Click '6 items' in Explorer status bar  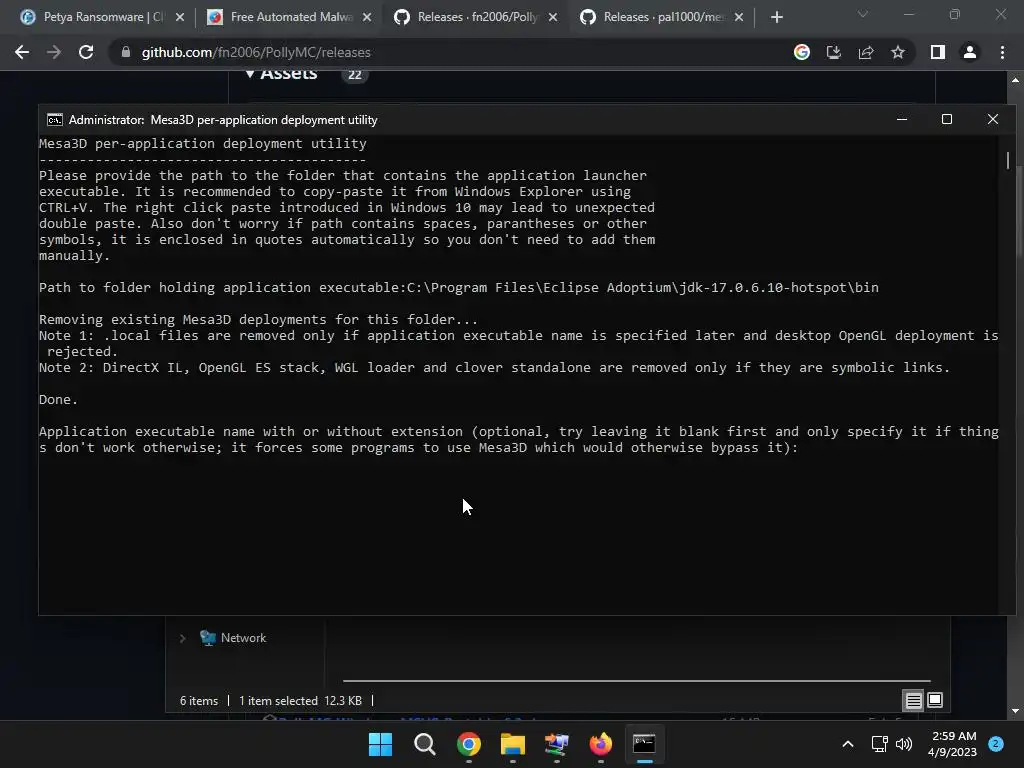coord(199,701)
